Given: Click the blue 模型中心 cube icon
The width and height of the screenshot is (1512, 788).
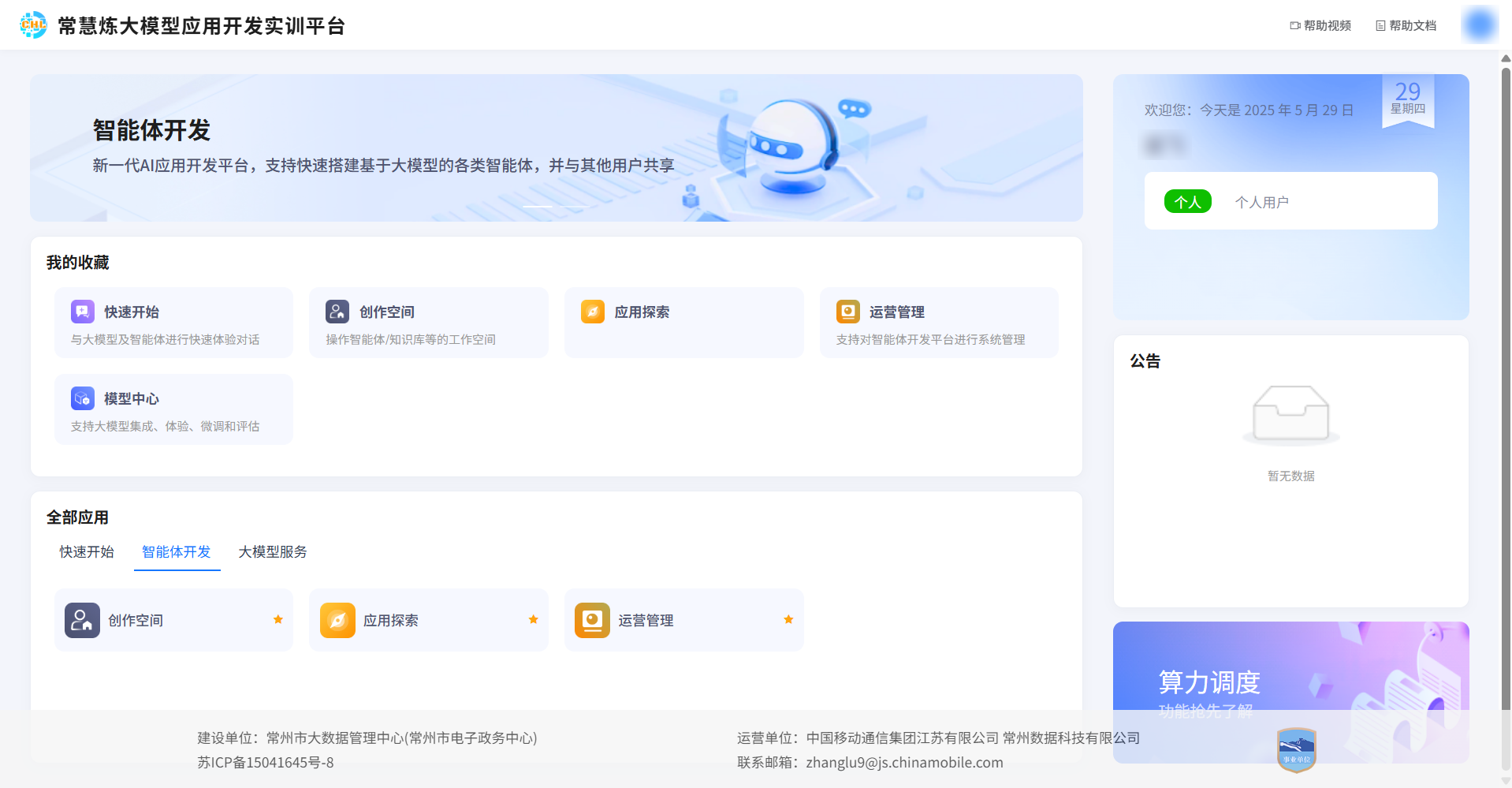Looking at the screenshot, I should pyautogui.click(x=83, y=398).
